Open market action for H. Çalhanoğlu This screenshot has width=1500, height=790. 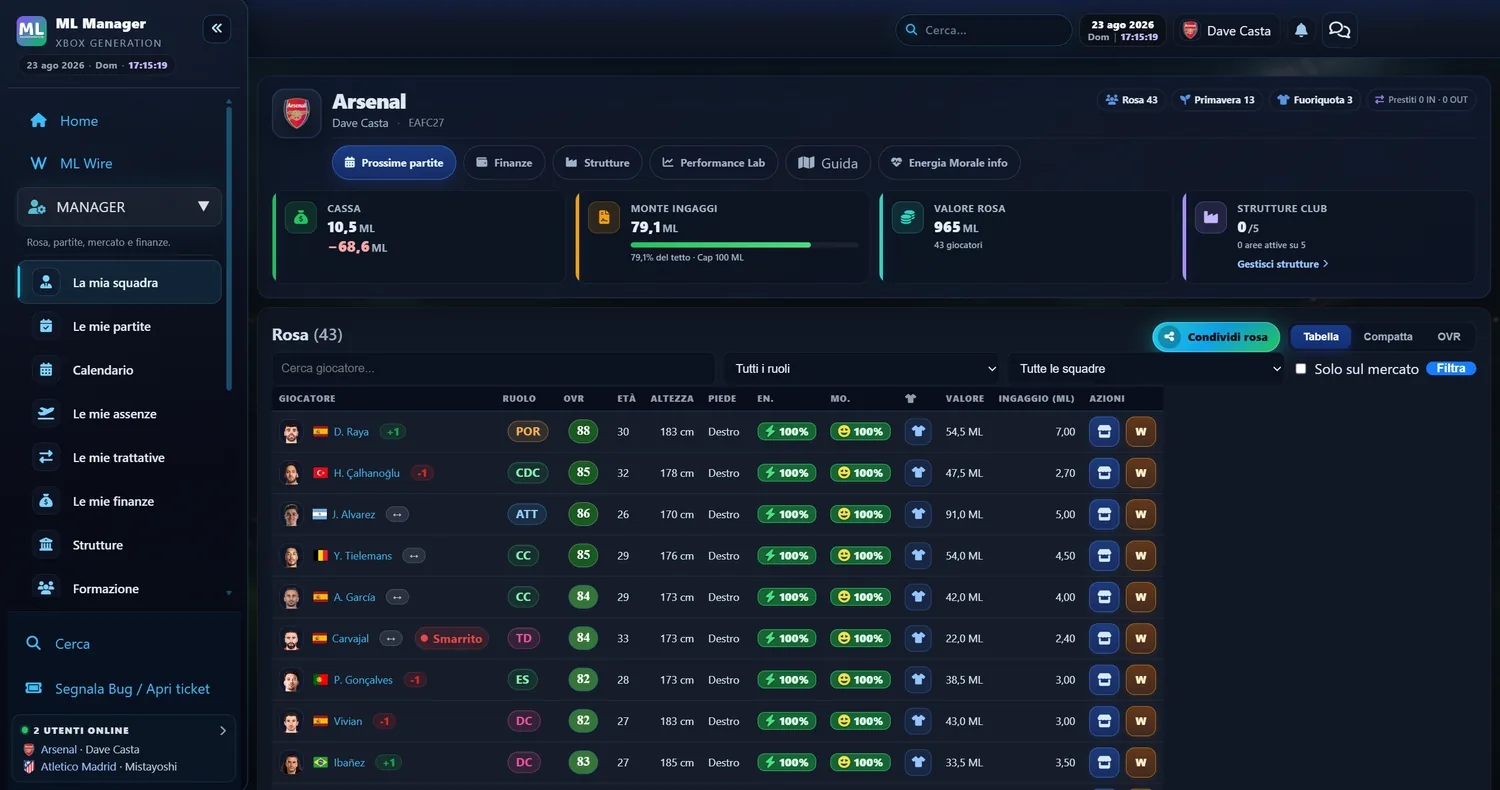coord(1104,473)
